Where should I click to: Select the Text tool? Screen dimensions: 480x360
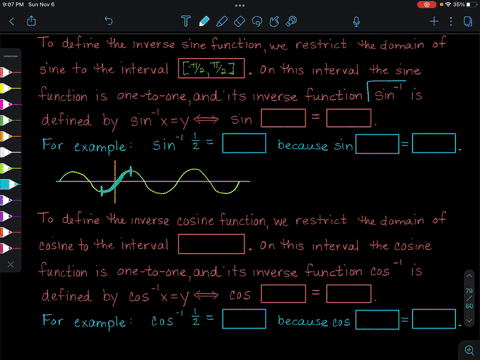(186, 21)
